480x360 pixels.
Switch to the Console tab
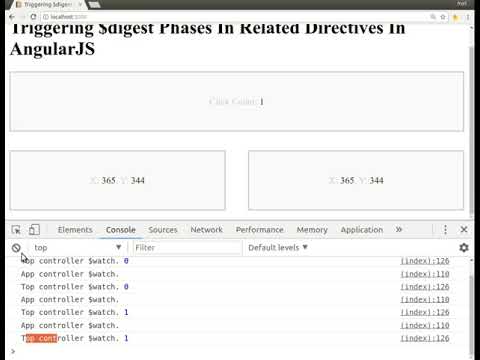pyautogui.click(x=121, y=230)
